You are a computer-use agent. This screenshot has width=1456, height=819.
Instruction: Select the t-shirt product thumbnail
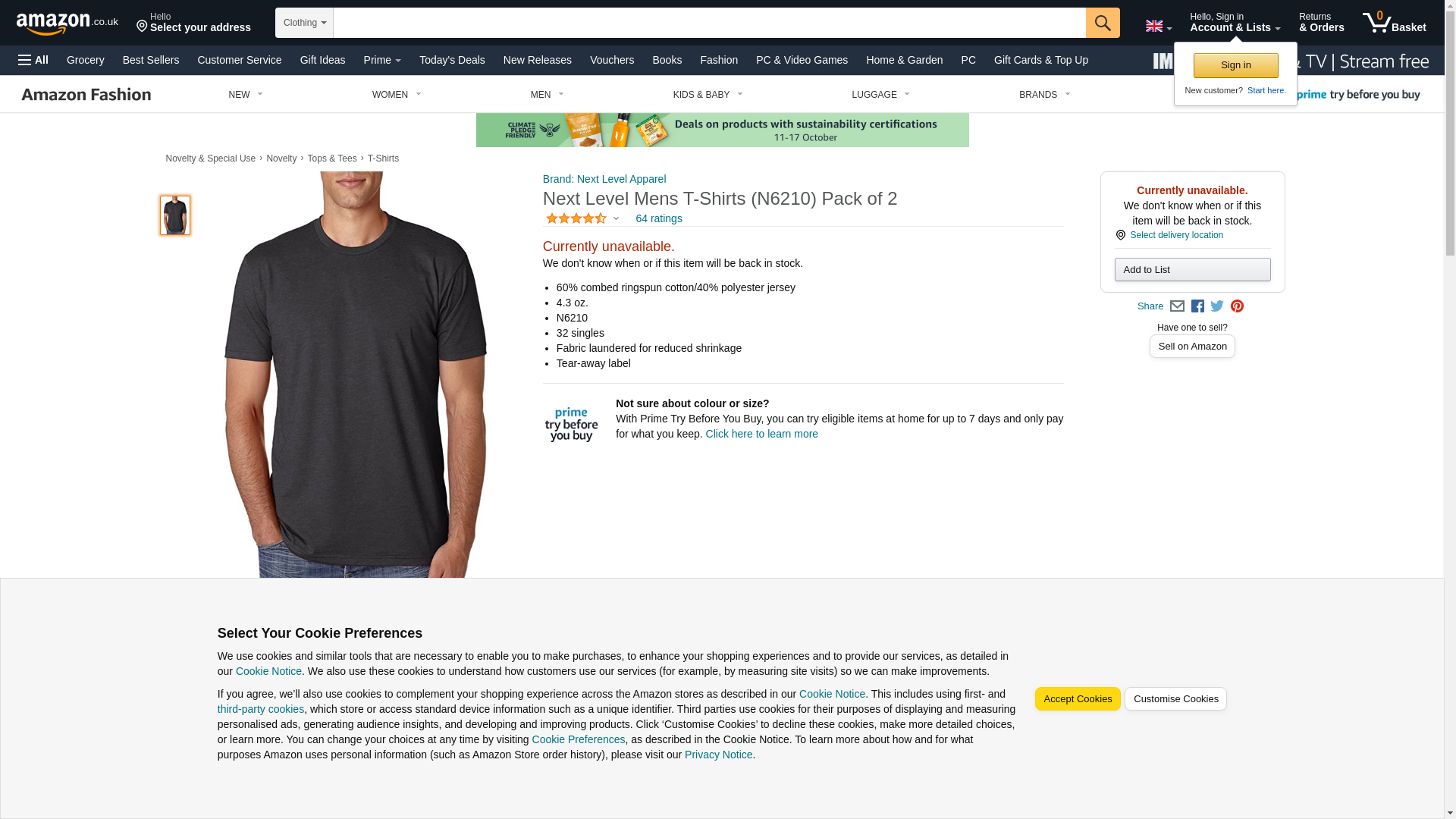175,215
